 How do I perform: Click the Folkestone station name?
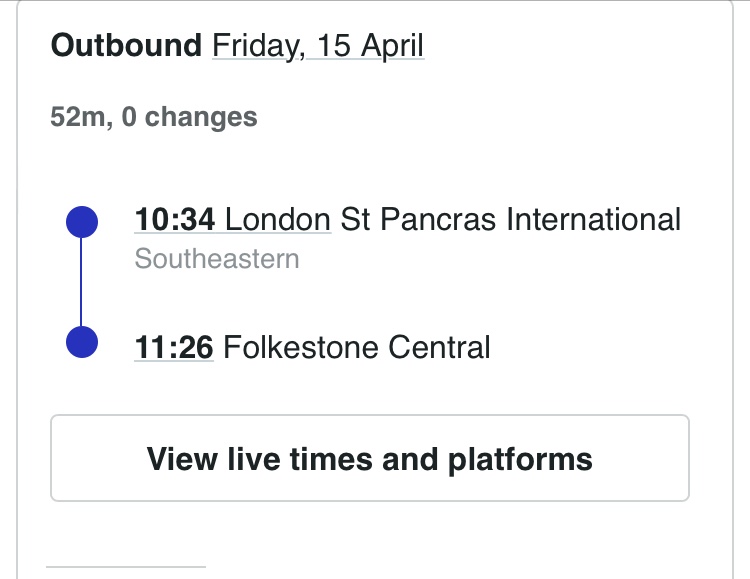click(x=301, y=347)
